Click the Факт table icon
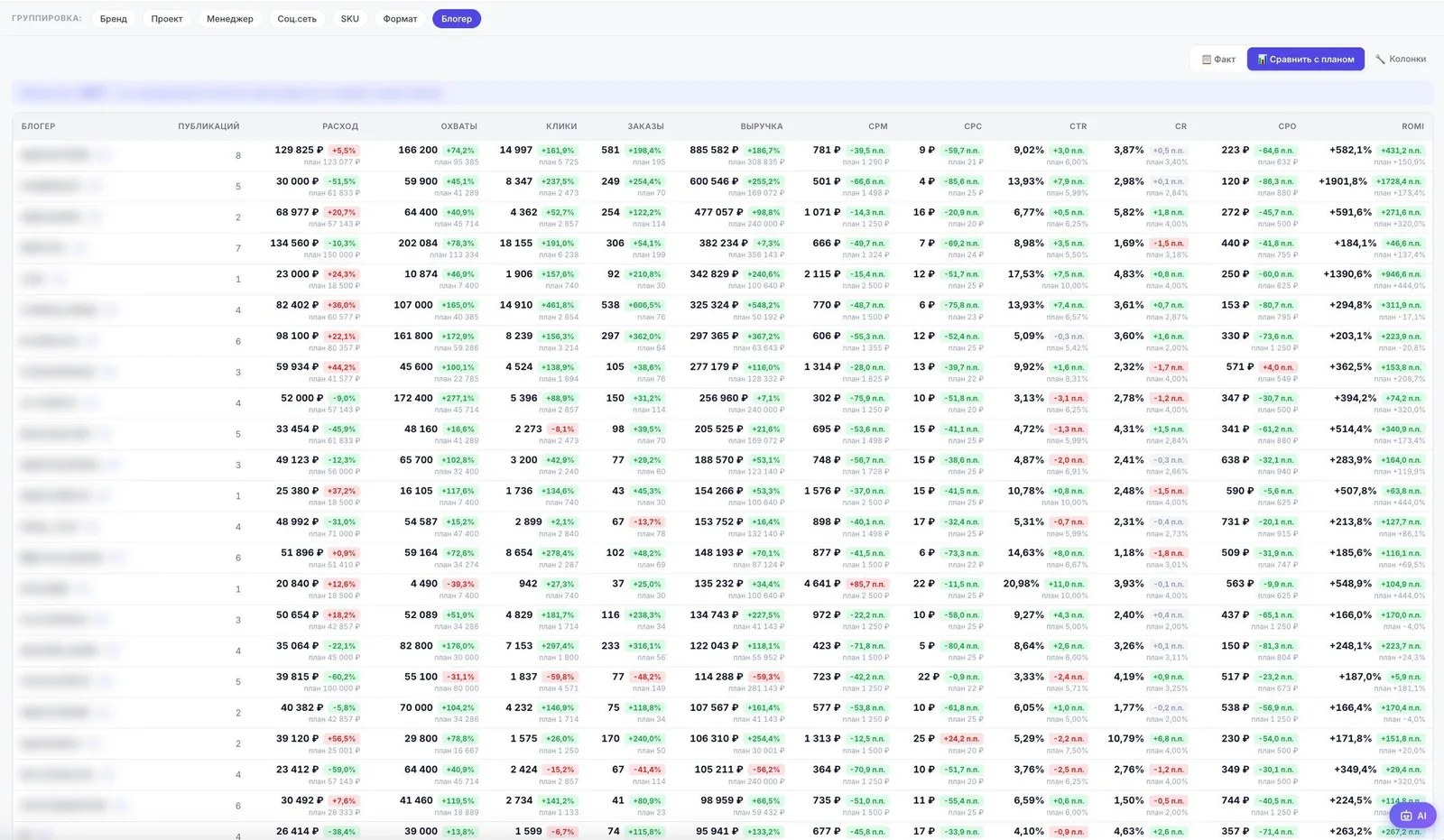The height and width of the screenshot is (840, 1444). [1207, 60]
